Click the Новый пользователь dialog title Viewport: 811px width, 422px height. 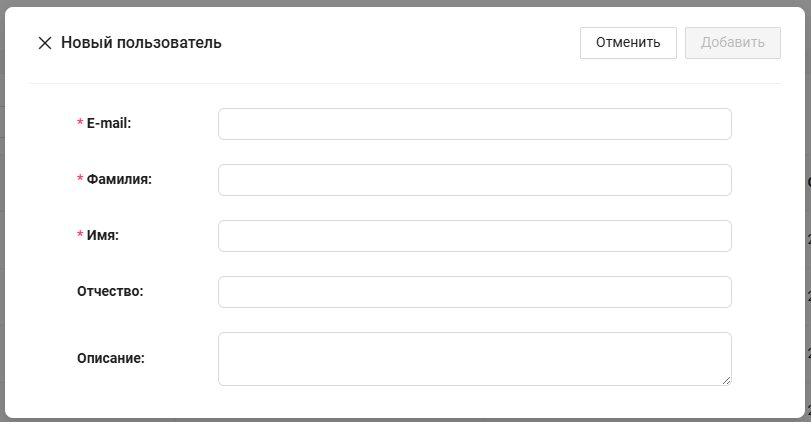(x=141, y=43)
